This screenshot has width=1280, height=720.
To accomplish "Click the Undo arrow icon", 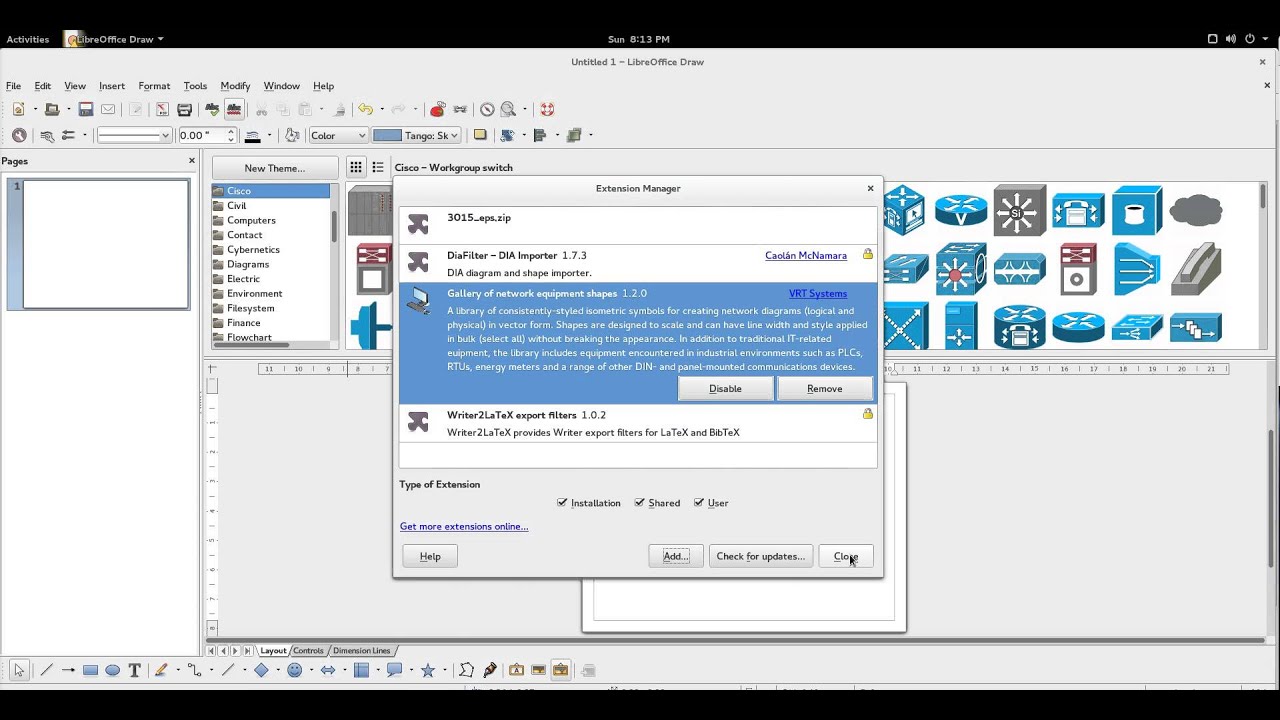I will coord(365,109).
